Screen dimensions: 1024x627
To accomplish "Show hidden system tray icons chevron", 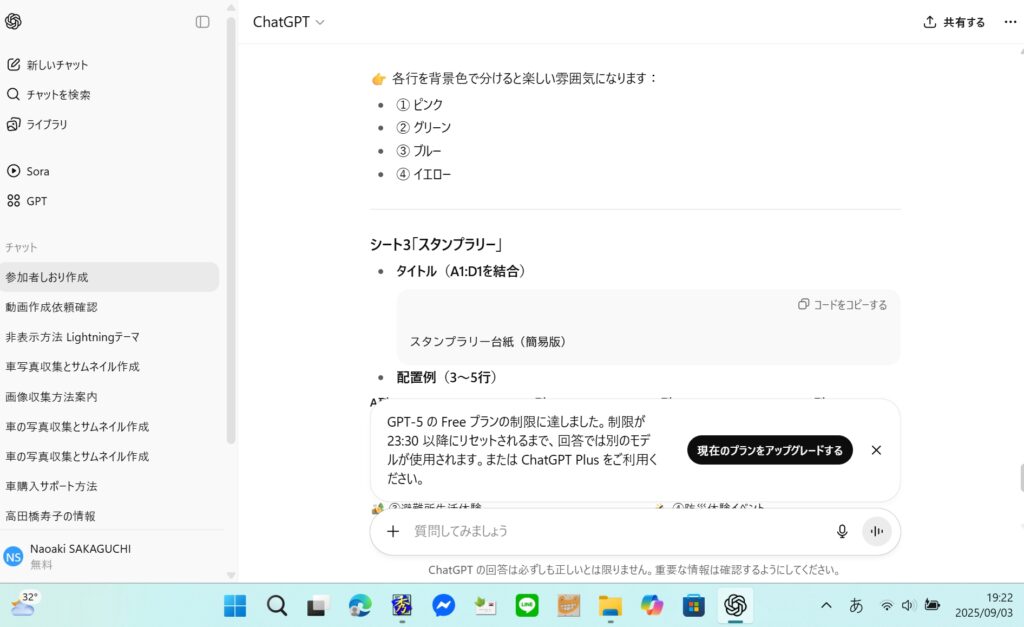I will [x=826, y=605].
